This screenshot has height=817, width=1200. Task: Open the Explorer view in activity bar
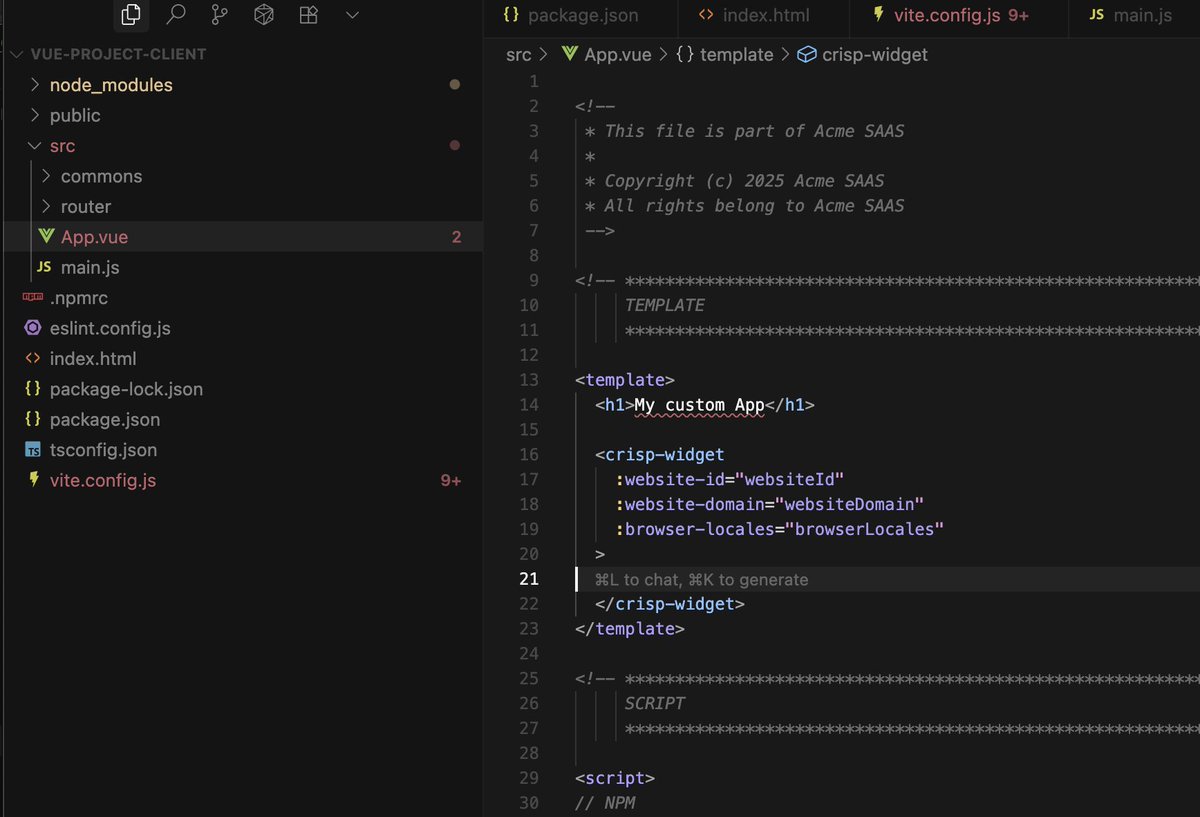pyautogui.click(x=130, y=15)
